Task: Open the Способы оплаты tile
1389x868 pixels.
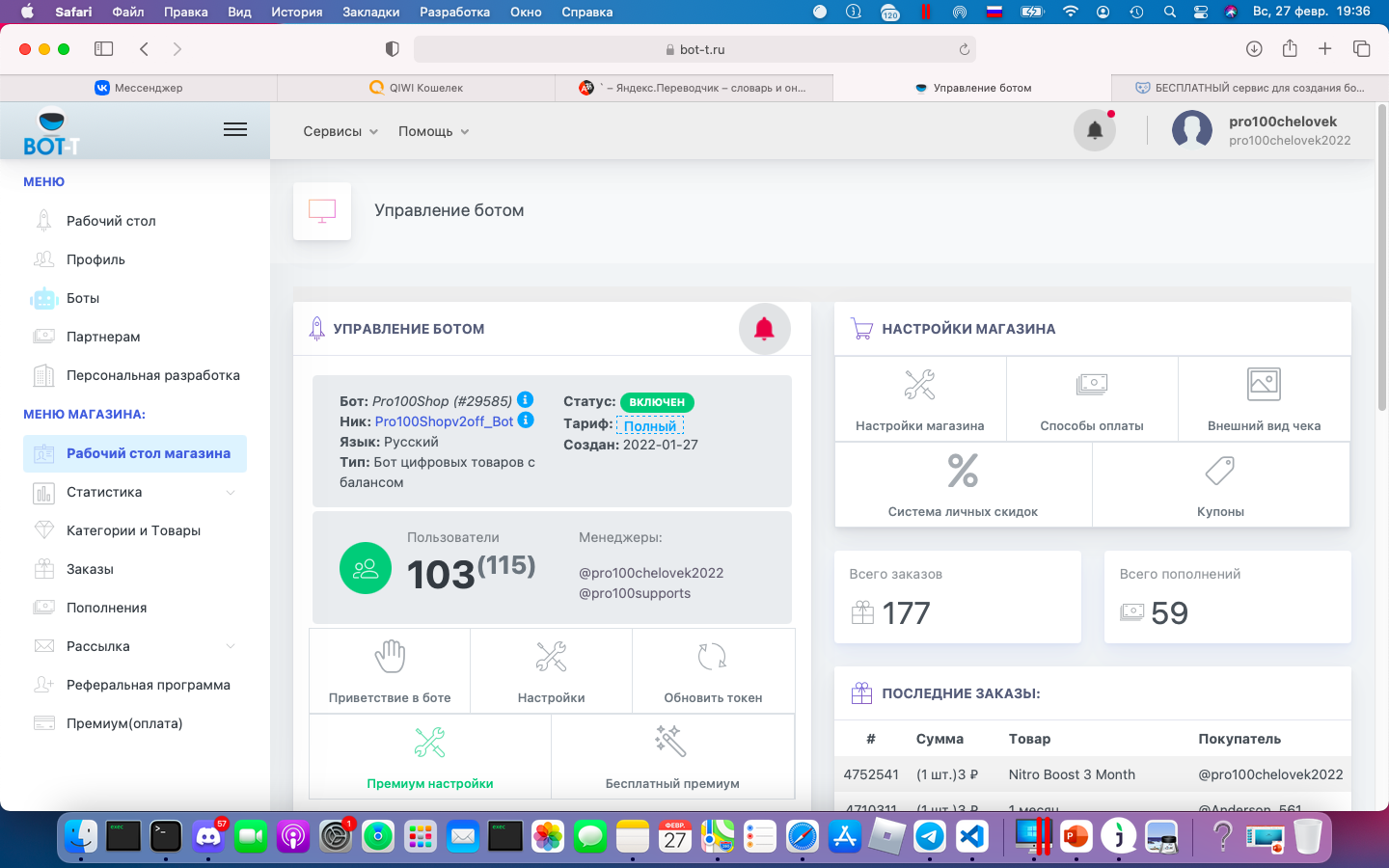Action: pyautogui.click(x=1092, y=399)
